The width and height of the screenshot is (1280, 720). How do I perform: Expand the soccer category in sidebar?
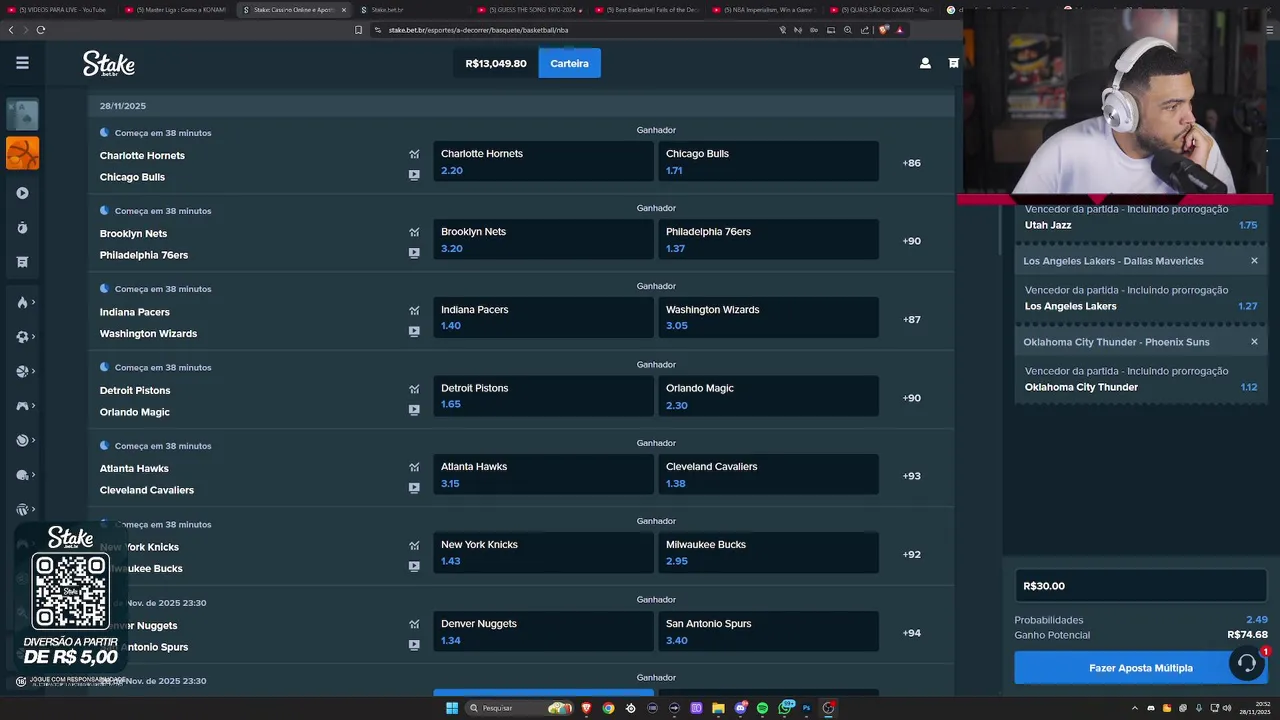[26, 337]
